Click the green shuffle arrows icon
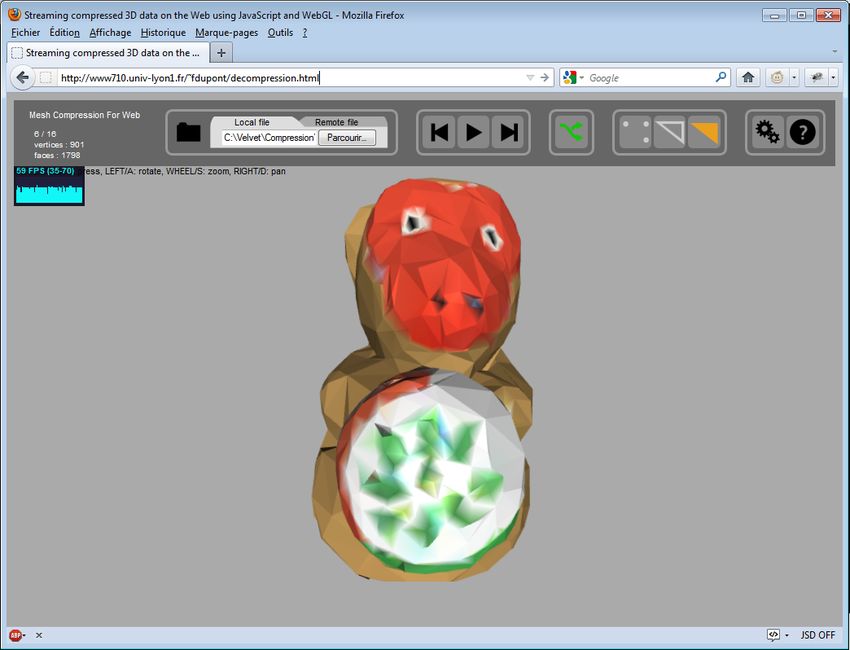 click(x=571, y=132)
